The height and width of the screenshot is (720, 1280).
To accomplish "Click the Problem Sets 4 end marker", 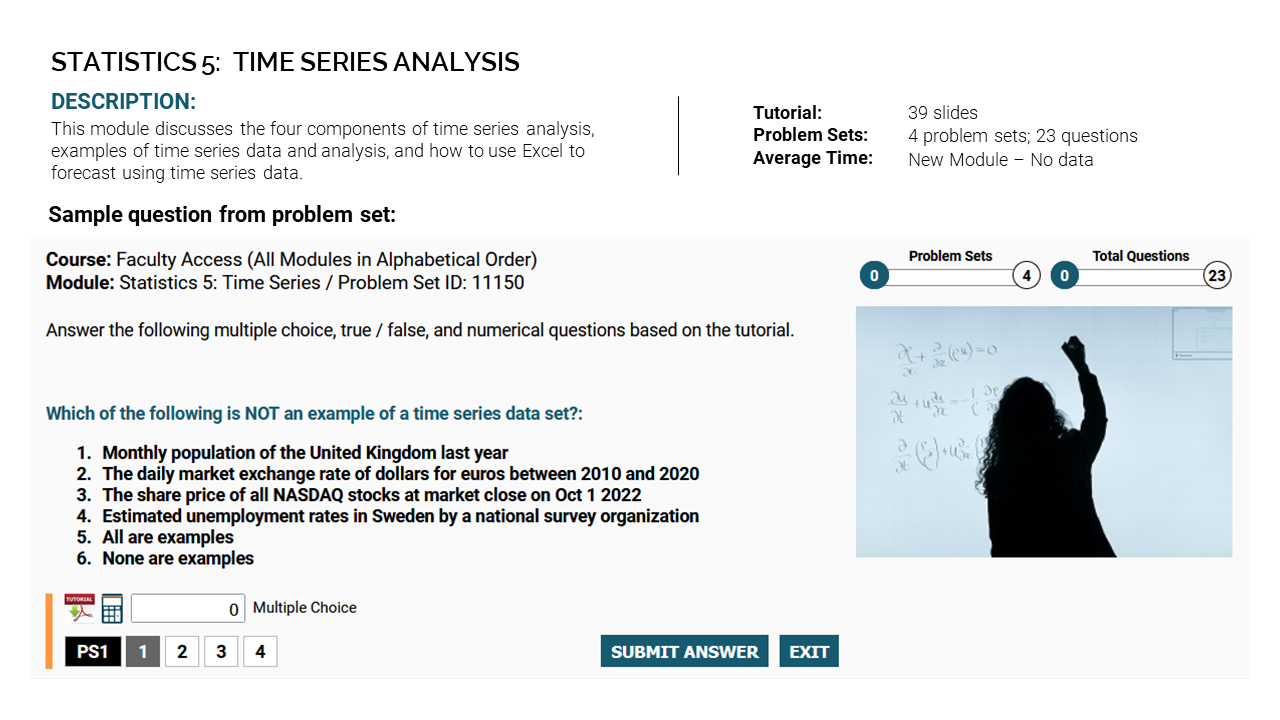I will click(x=1026, y=275).
